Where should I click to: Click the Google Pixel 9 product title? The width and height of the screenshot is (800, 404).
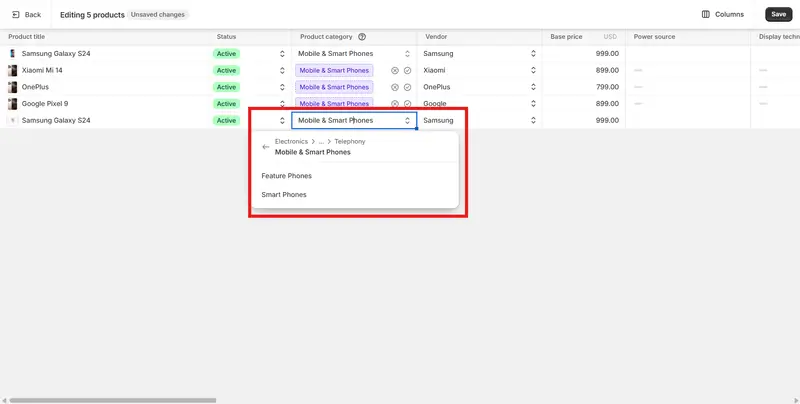pyautogui.click(x=45, y=104)
